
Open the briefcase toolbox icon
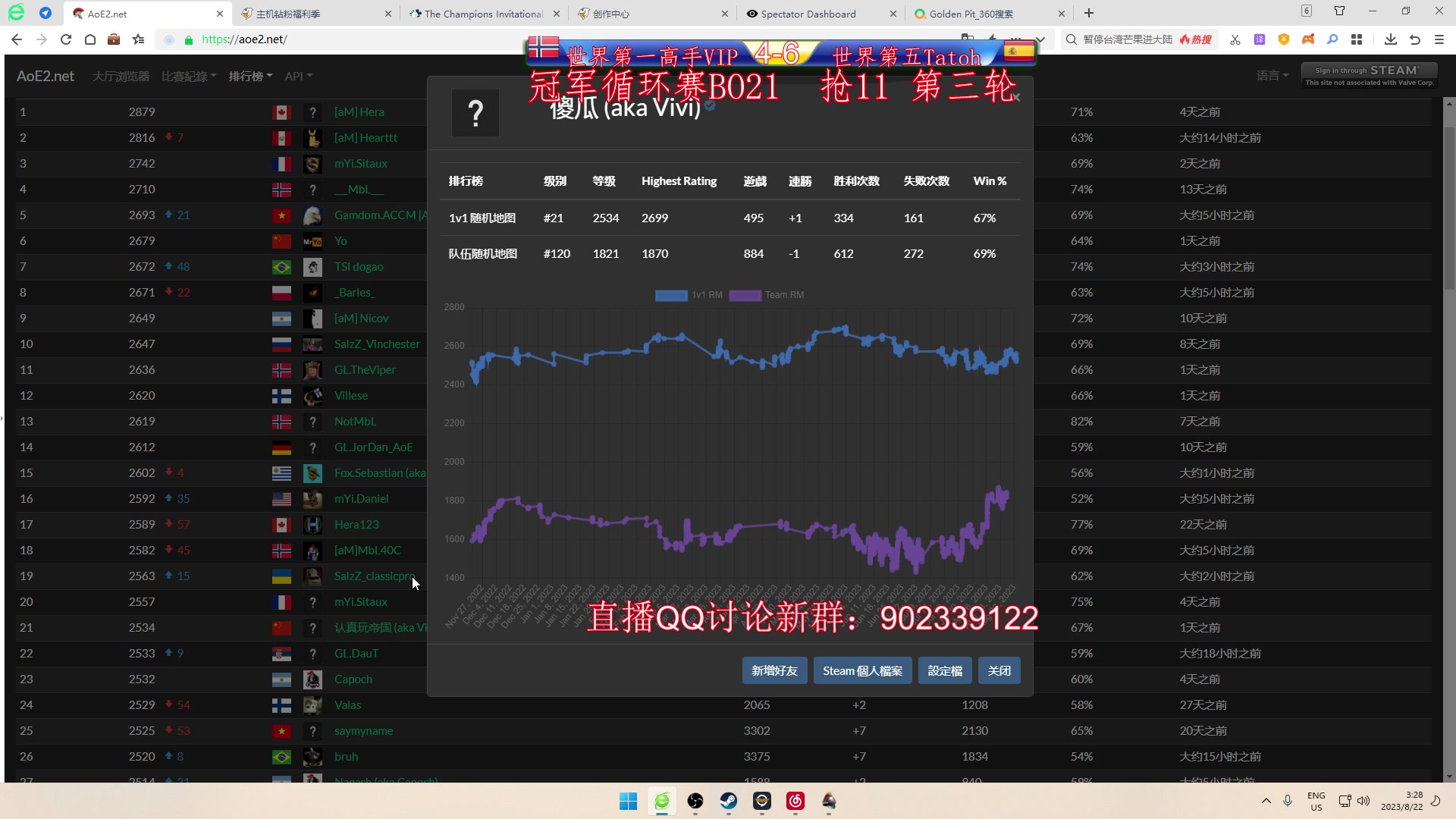[x=114, y=39]
